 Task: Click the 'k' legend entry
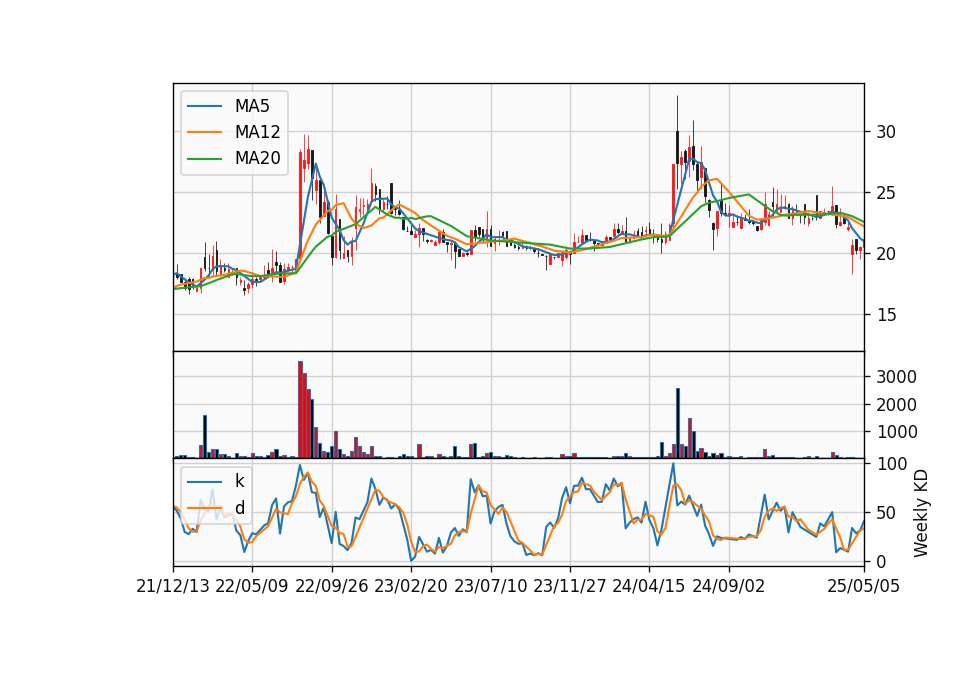(x=239, y=481)
